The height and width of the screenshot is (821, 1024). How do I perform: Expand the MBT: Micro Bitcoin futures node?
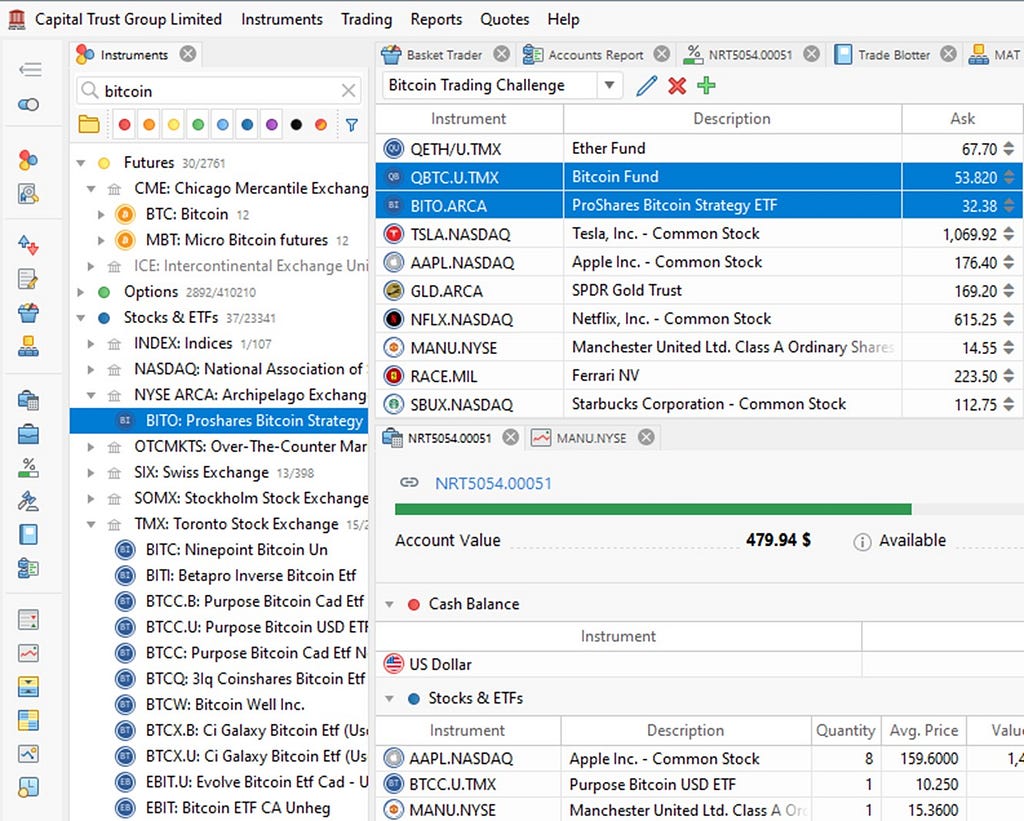101,240
